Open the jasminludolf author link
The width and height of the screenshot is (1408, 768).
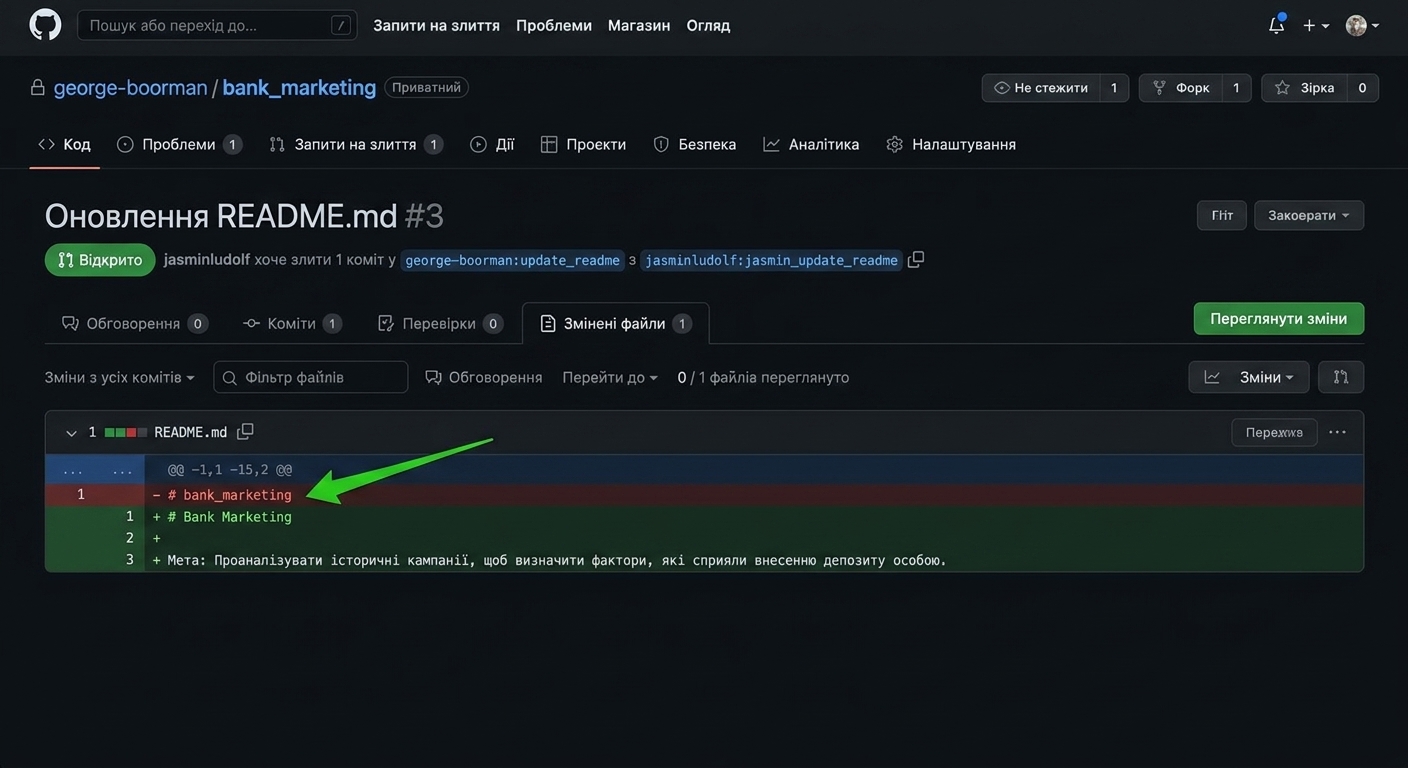click(x=207, y=260)
